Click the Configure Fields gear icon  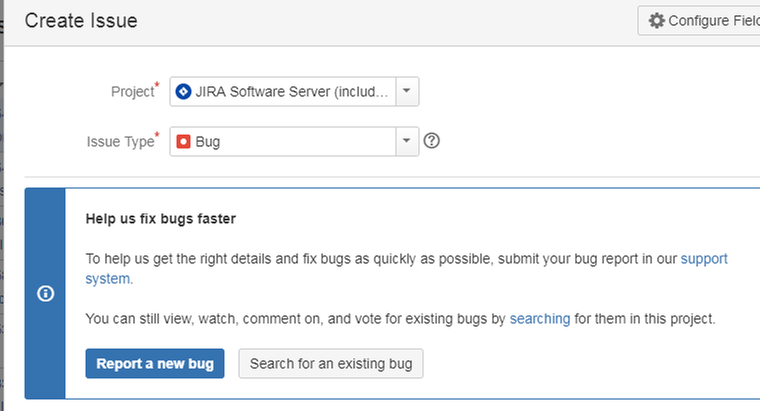coord(656,20)
